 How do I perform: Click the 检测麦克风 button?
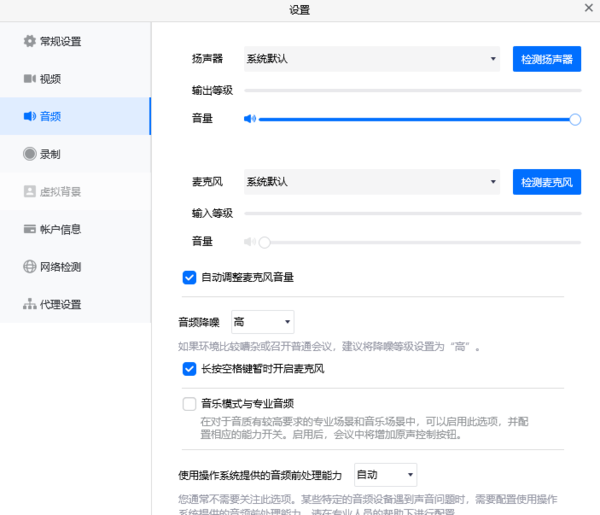(x=546, y=182)
